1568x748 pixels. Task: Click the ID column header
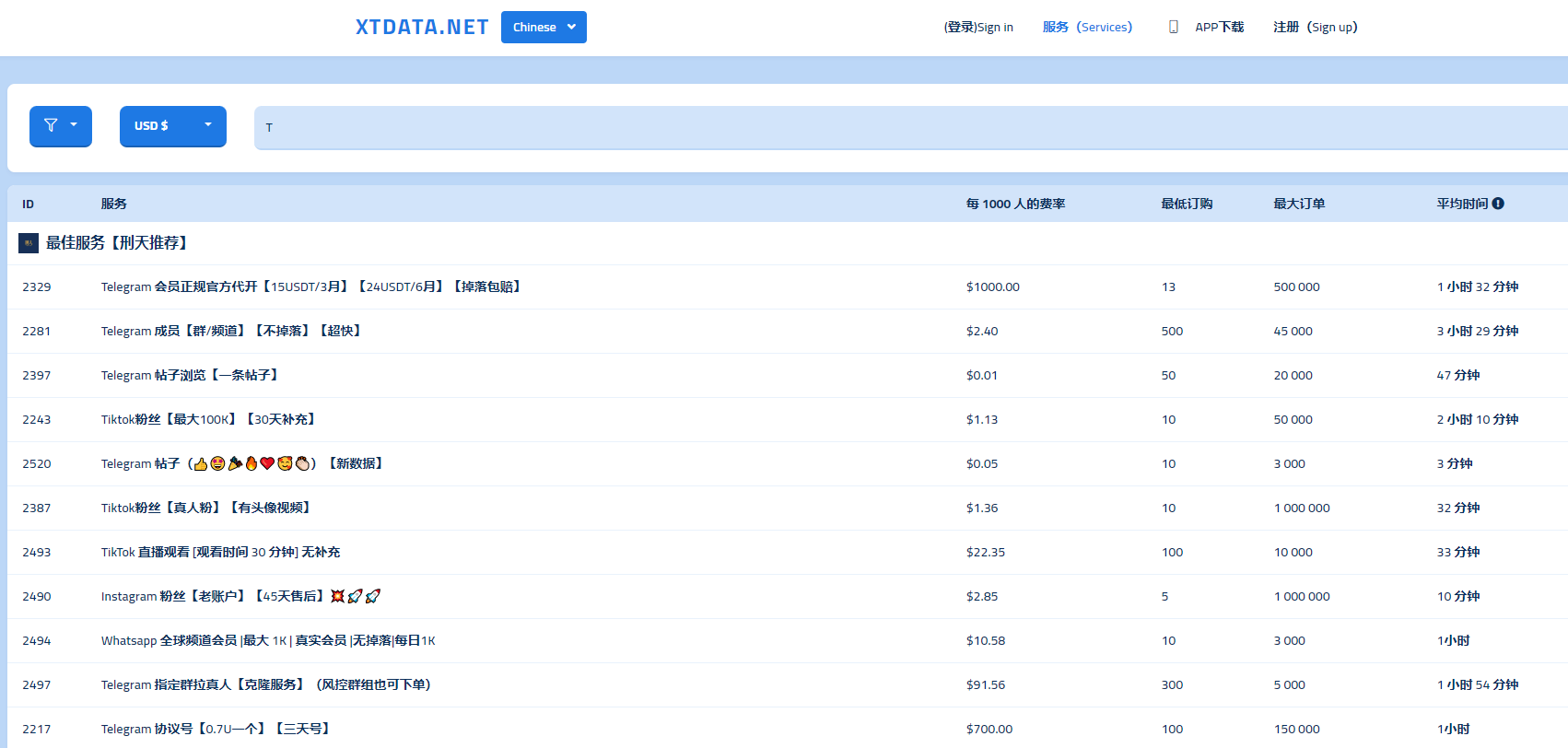(x=29, y=204)
